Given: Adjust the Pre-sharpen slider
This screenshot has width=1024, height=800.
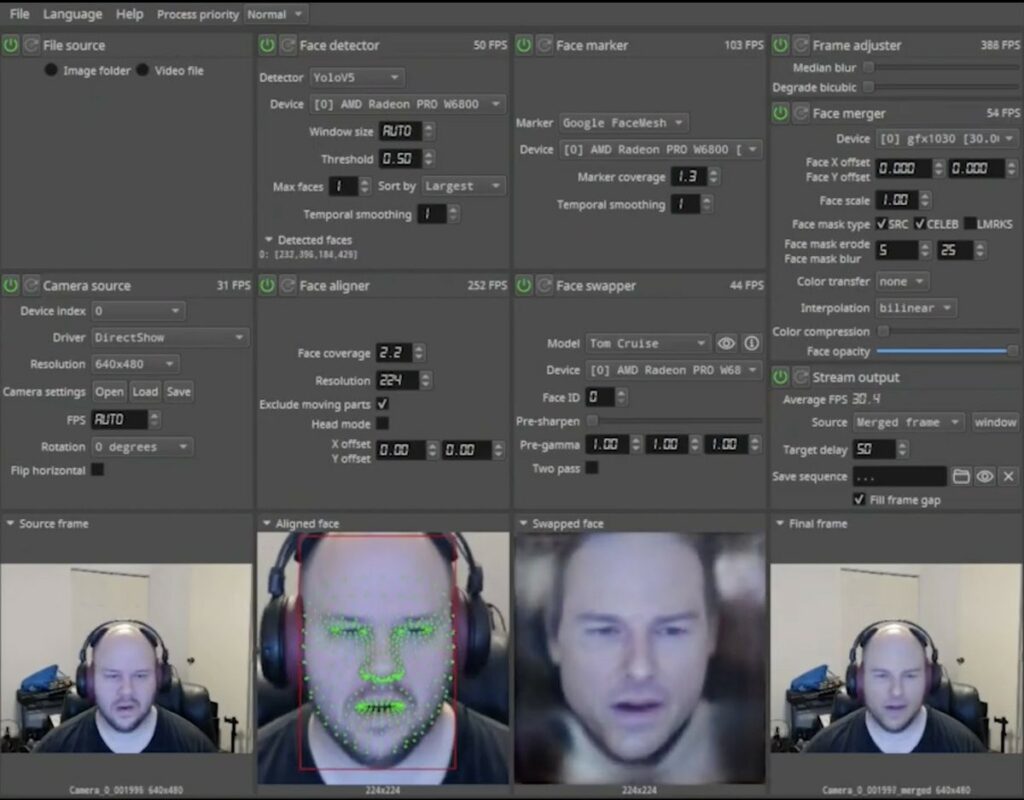Looking at the screenshot, I should pos(676,421).
